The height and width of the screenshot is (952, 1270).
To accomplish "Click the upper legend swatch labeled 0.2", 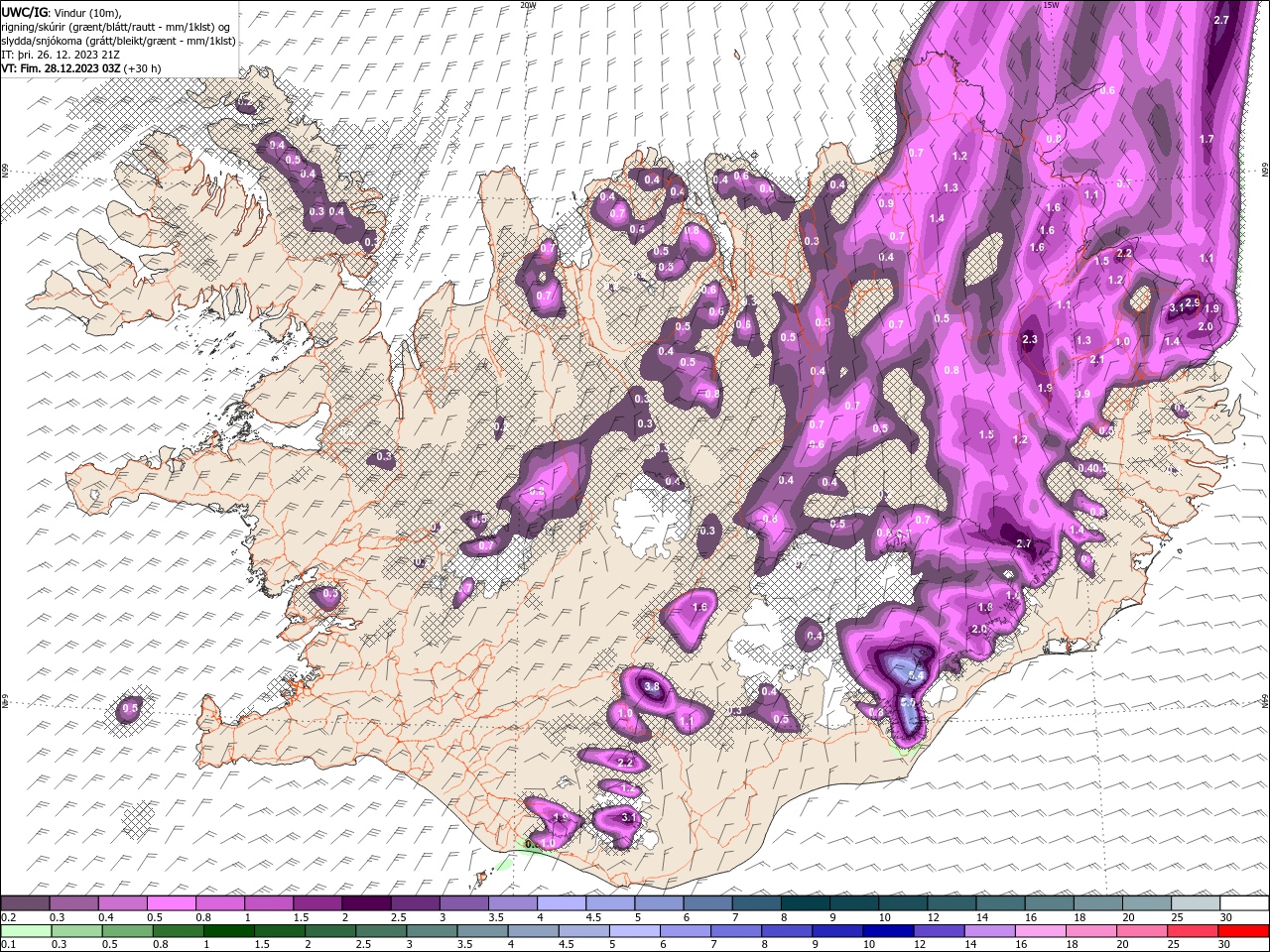I will (x=25, y=902).
